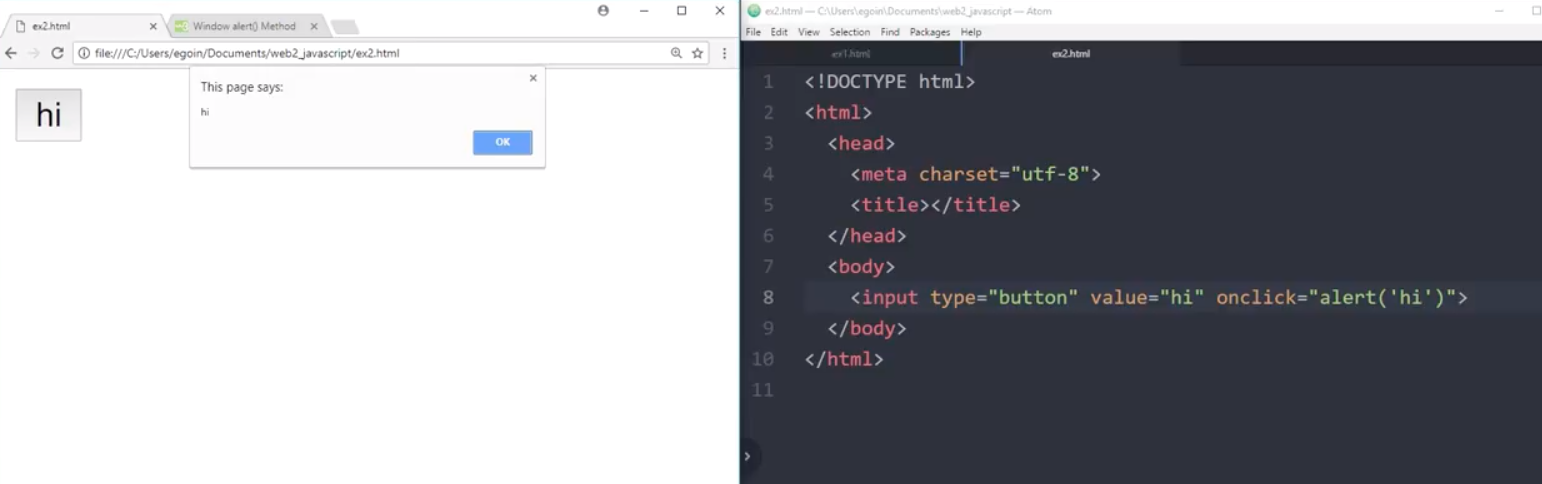Go back in Chrome browser
Screen dimensions: 1542x484
[x=11, y=53]
